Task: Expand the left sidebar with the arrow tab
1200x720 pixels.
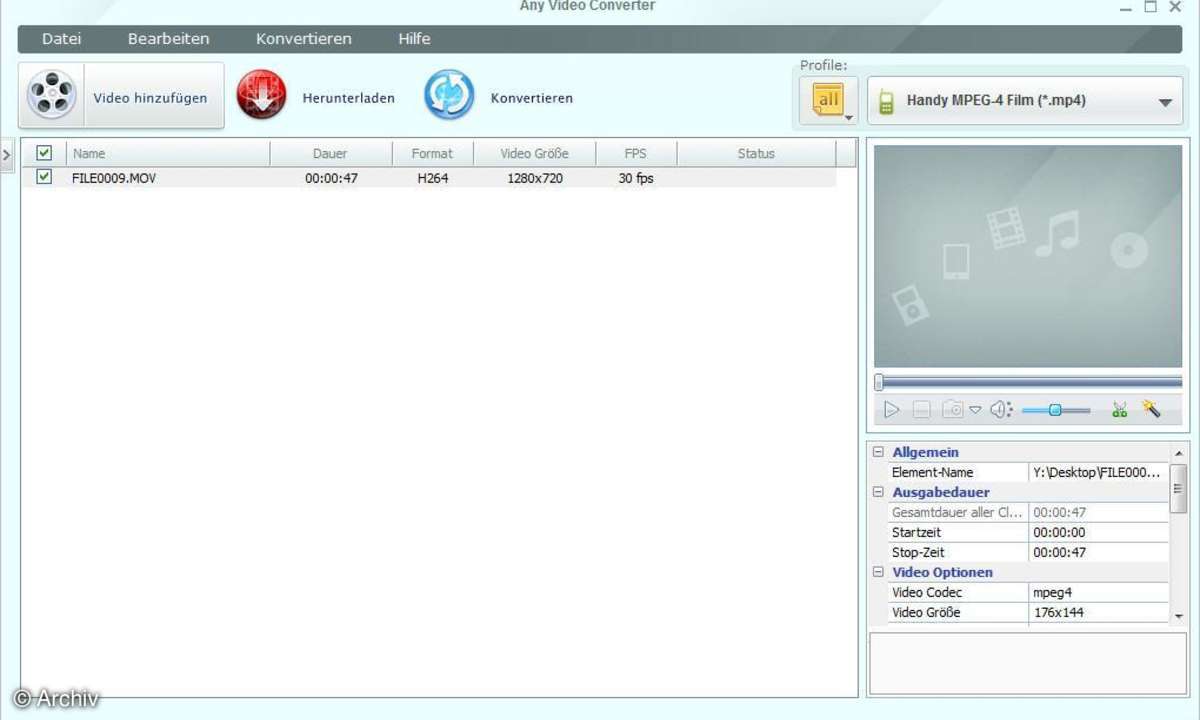Action: (x=6, y=154)
